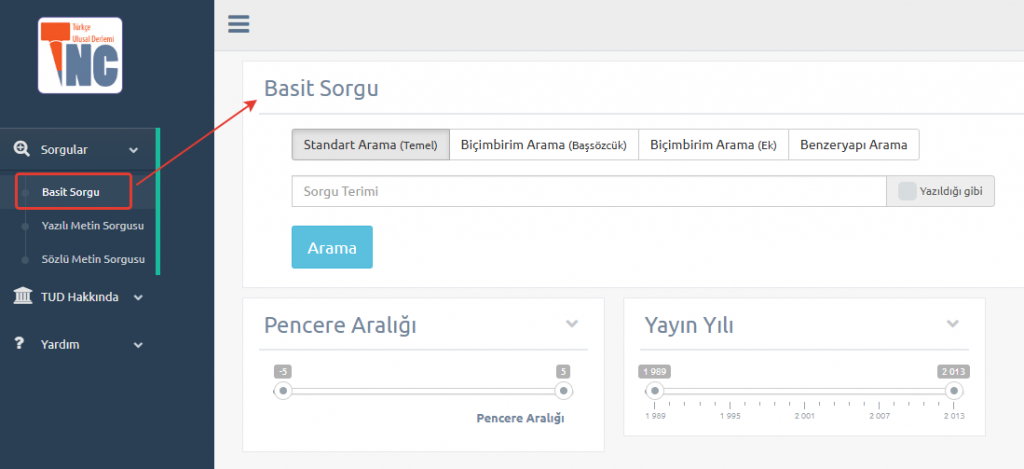Open the Biçimbirim Arama (Ek) tab
This screenshot has height=469, width=1024.
(x=713, y=145)
